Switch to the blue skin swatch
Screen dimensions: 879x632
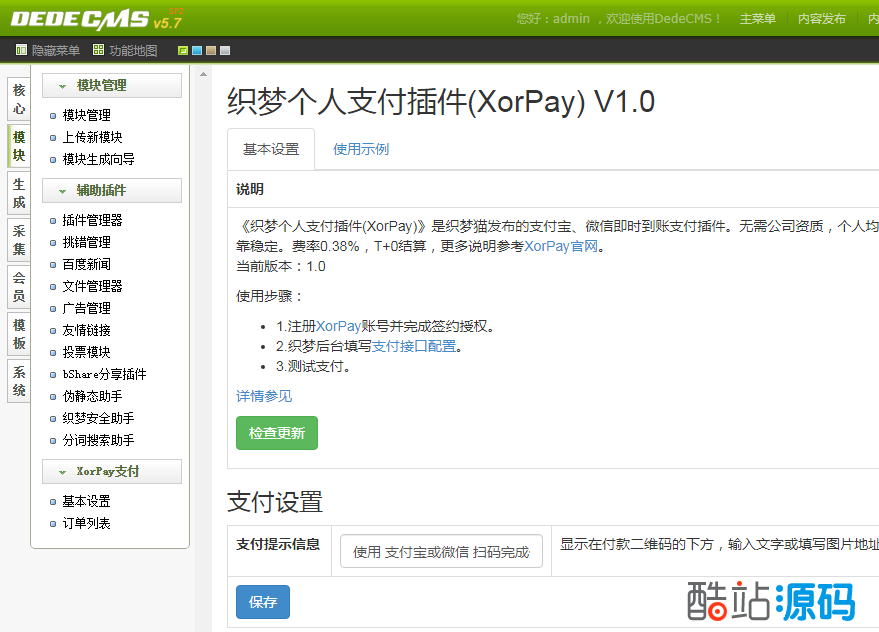click(197, 51)
